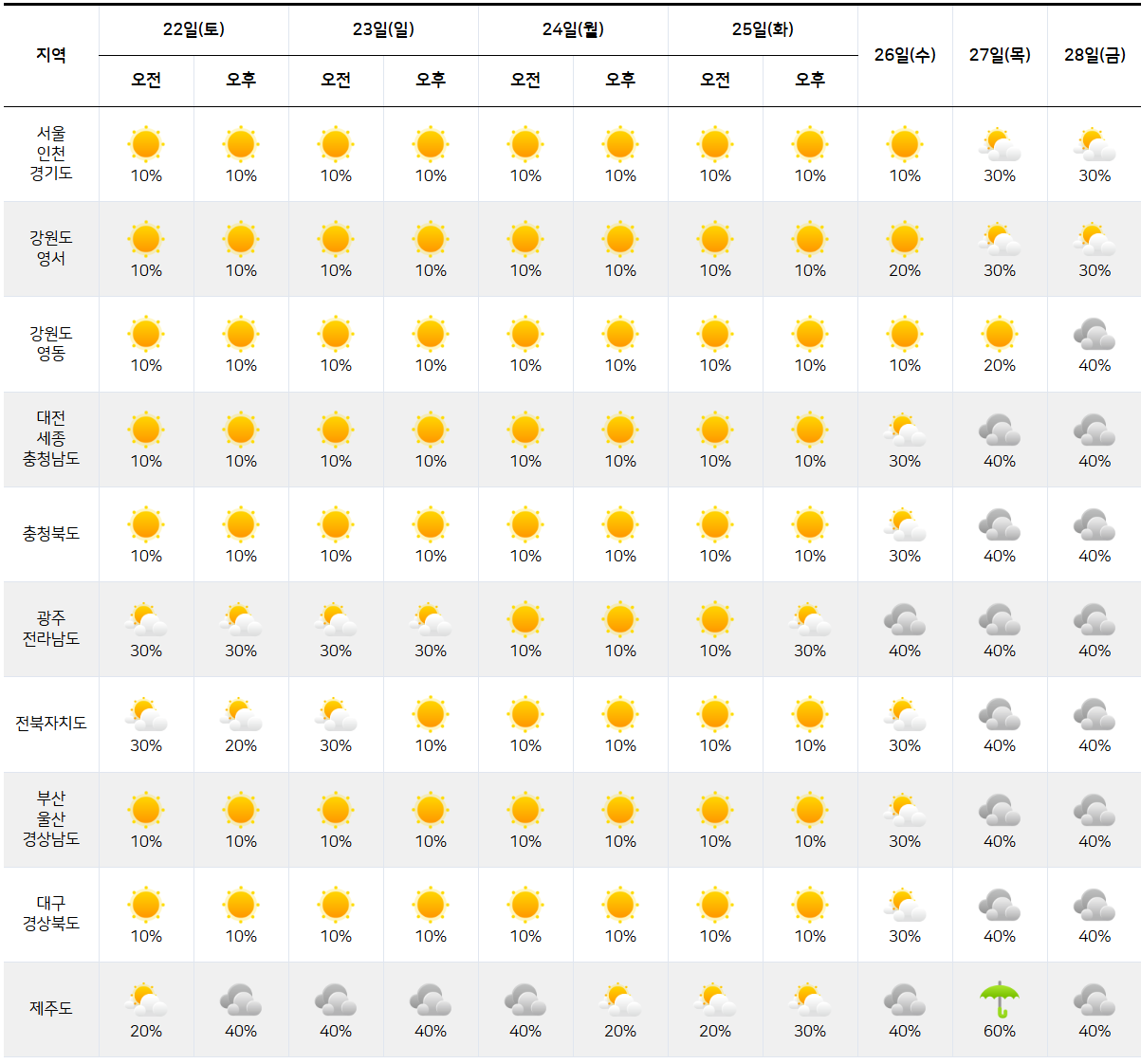
Task: Click the 오전 subheader under 24일(월)
Action: 525,81
